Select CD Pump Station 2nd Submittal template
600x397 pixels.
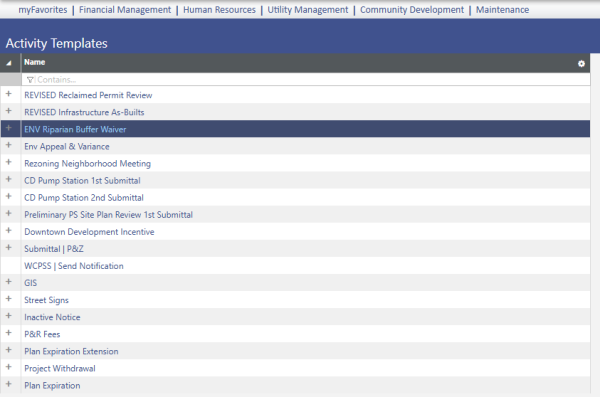[x=84, y=198]
